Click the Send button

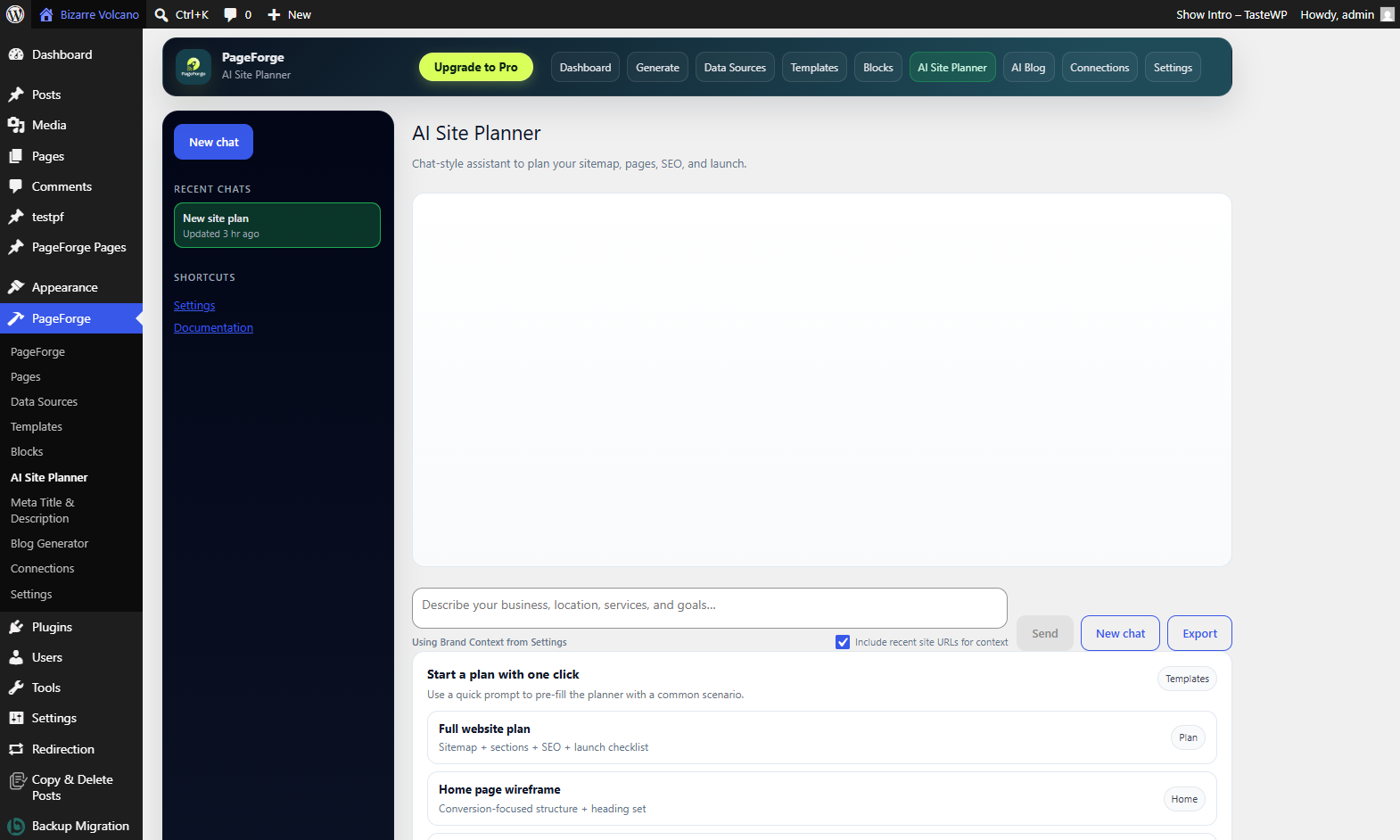1045,633
